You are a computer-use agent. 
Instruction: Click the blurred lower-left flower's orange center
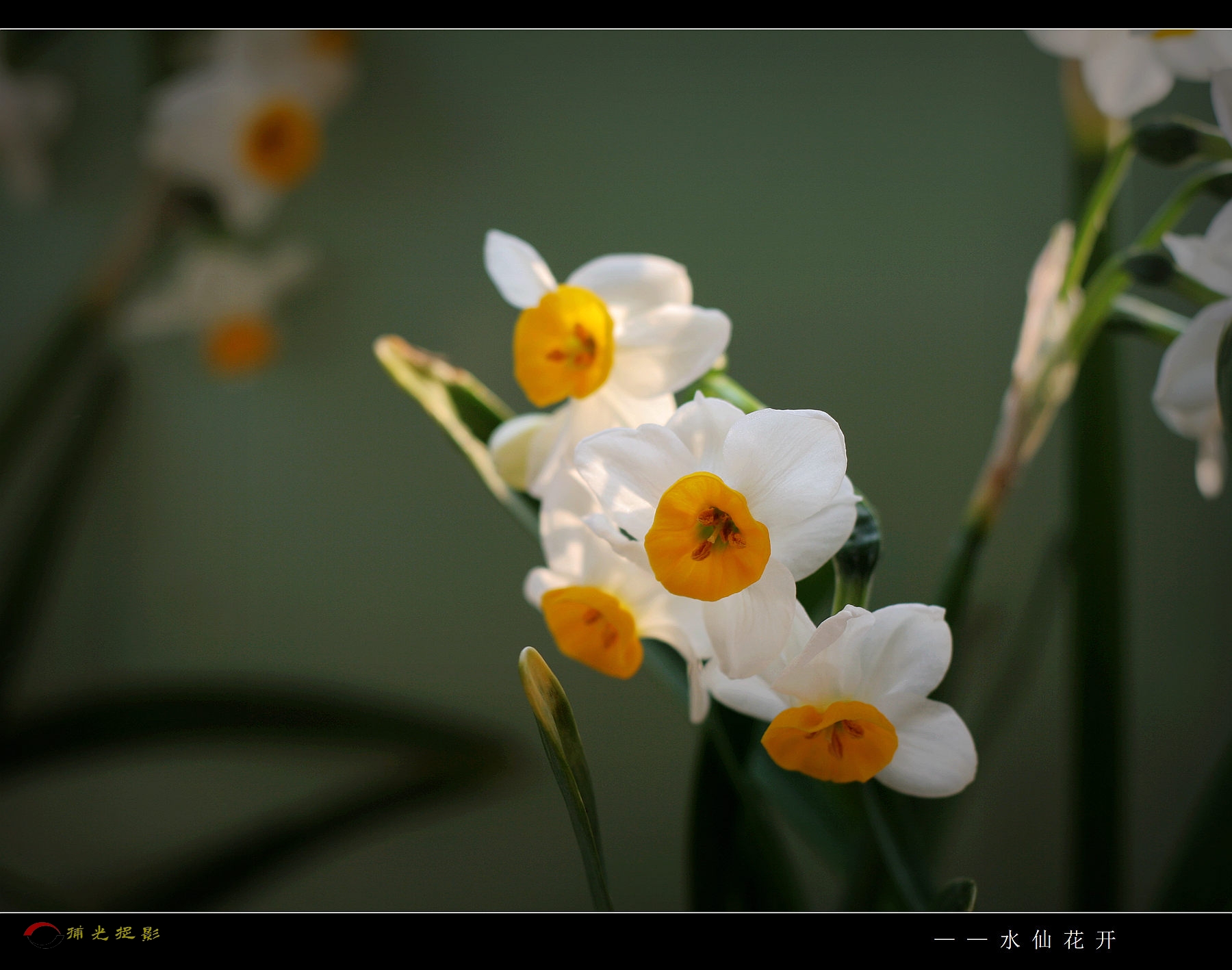pos(240,343)
